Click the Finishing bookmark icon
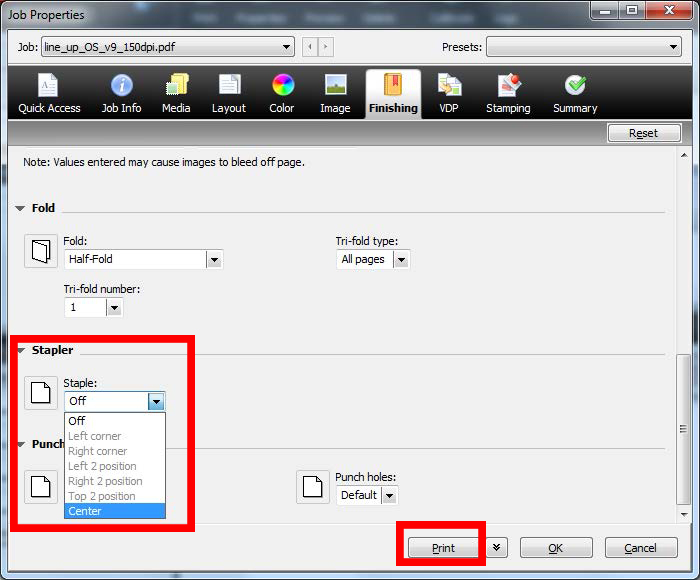This screenshot has width=700, height=580. [393, 84]
